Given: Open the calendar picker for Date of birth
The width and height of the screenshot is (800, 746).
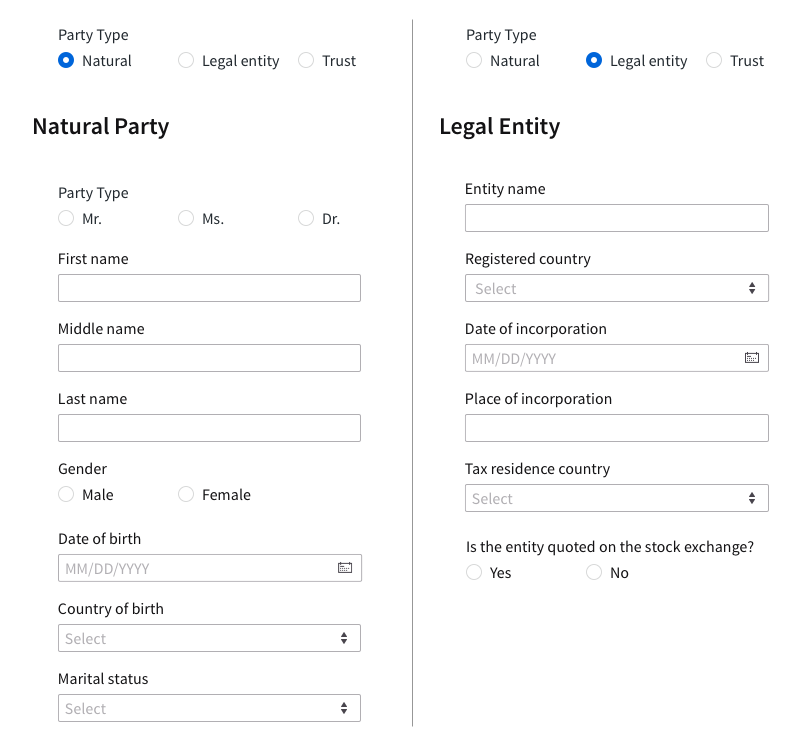Looking at the screenshot, I should pos(344,568).
